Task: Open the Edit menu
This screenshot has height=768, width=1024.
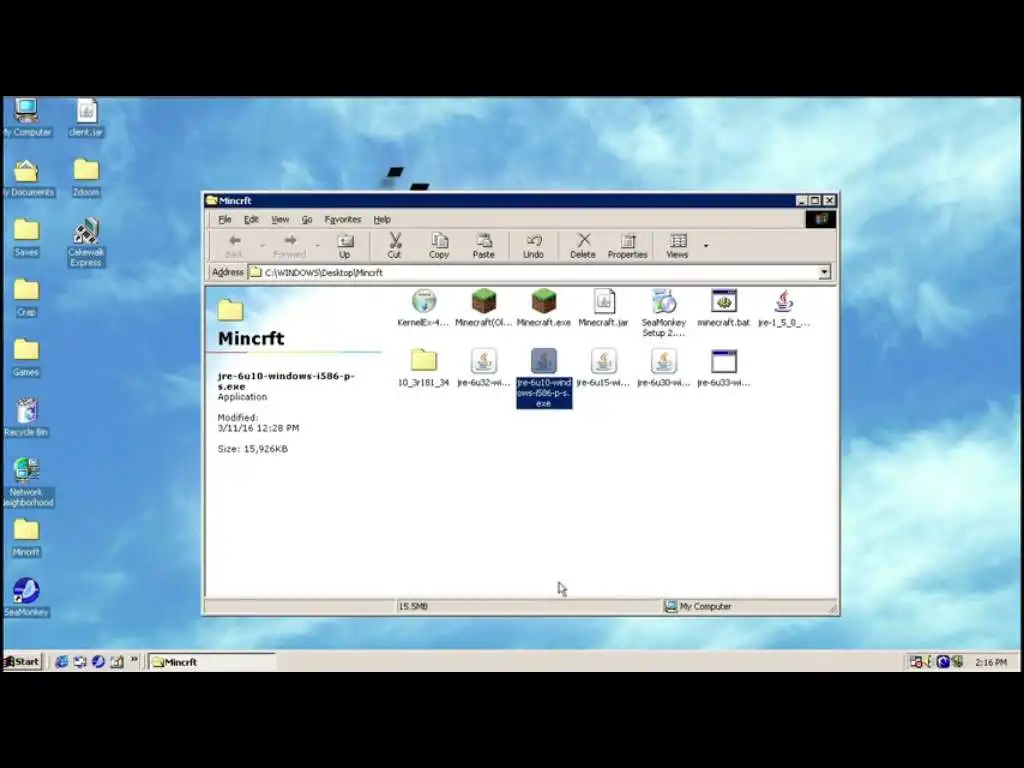Action: click(x=251, y=219)
